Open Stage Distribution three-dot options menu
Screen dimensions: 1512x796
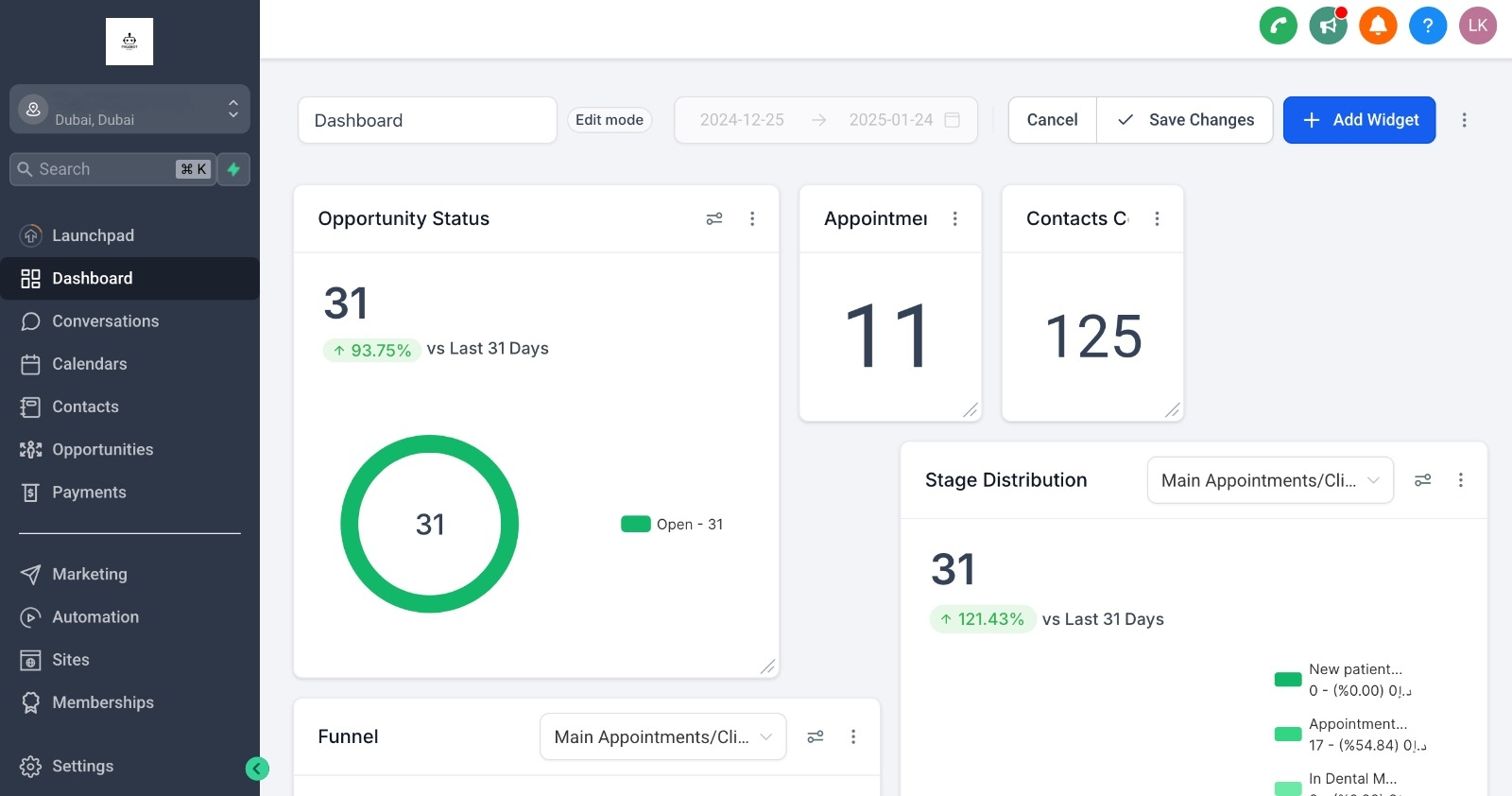[1460, 480]
